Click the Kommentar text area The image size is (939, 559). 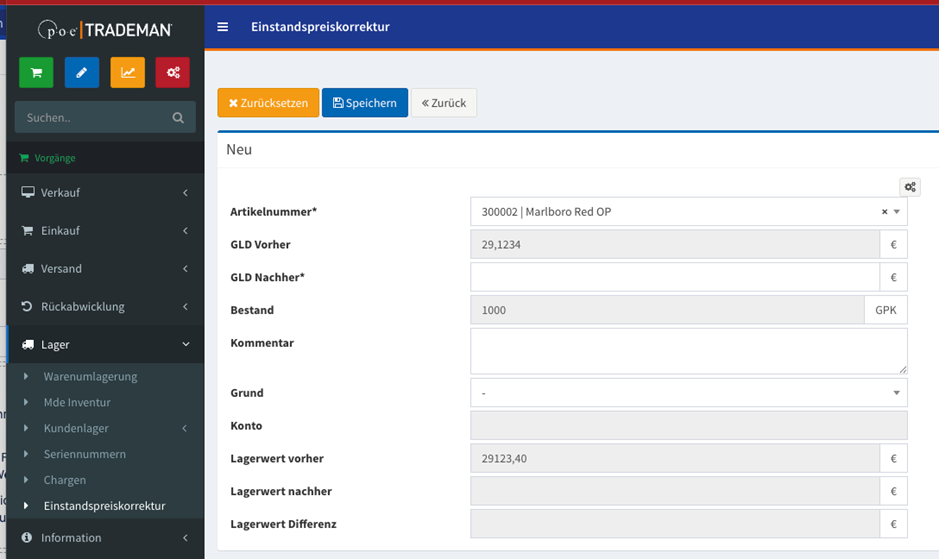(689, 351)
